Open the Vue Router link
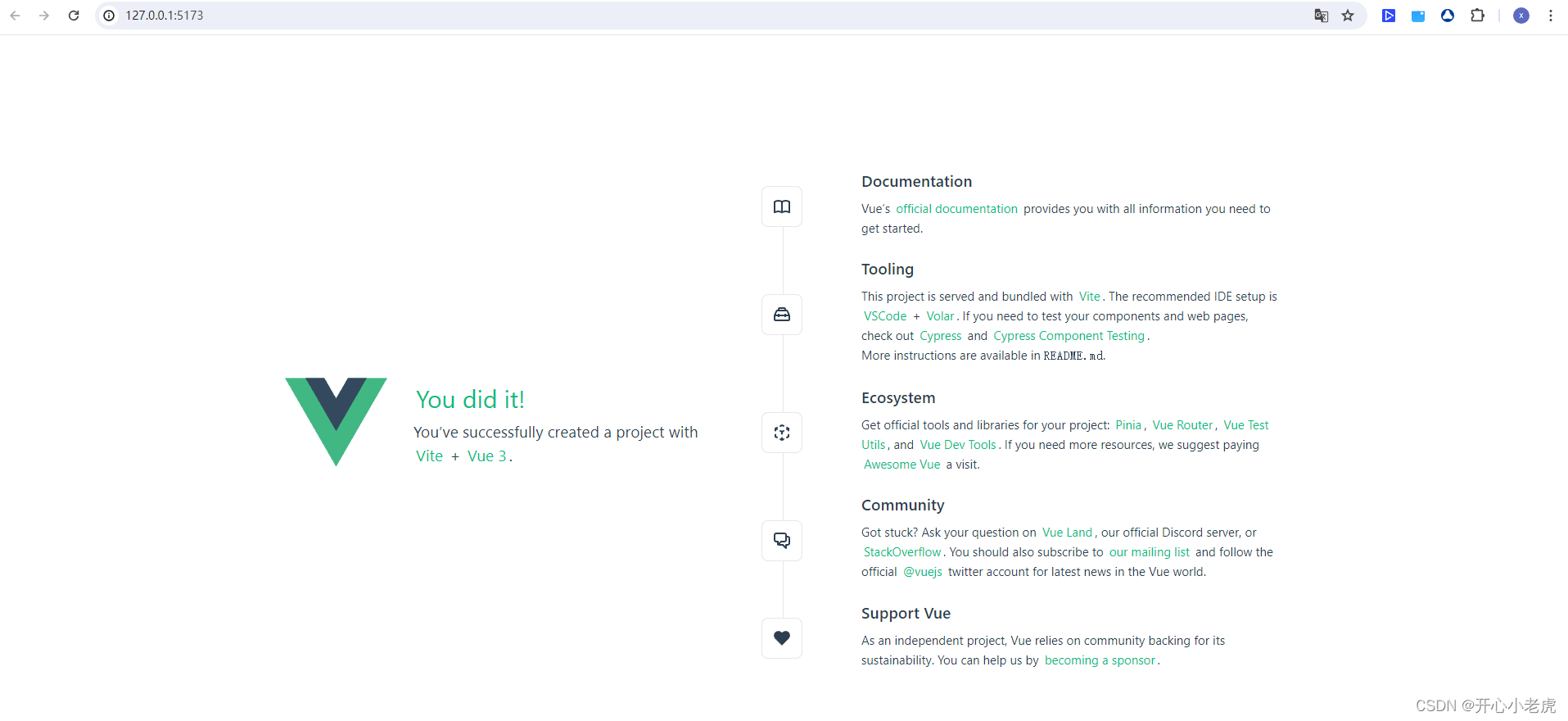 pos(1183,425)
